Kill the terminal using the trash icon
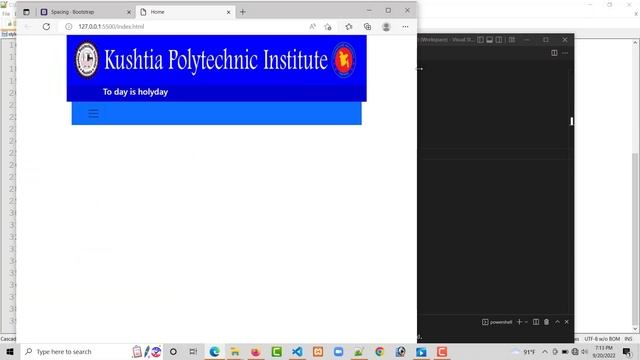The image size is (640, 360). pyautogui.click(x=547, y=322)
